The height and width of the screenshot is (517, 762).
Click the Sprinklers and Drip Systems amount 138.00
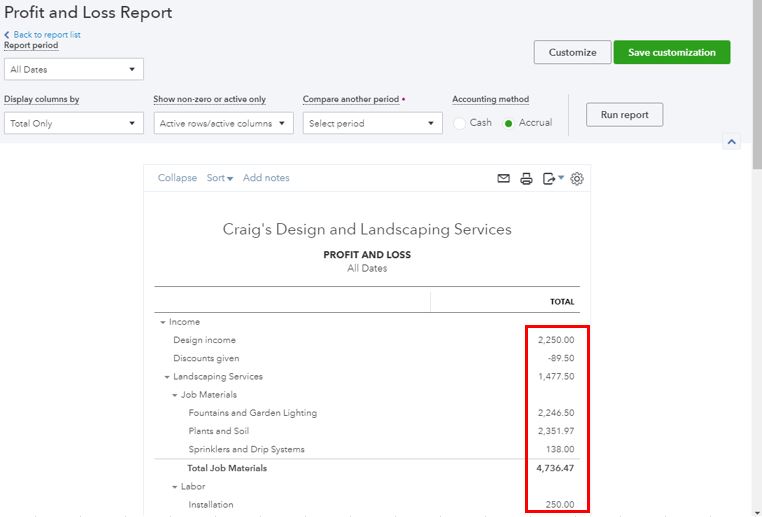pos(560,449)
